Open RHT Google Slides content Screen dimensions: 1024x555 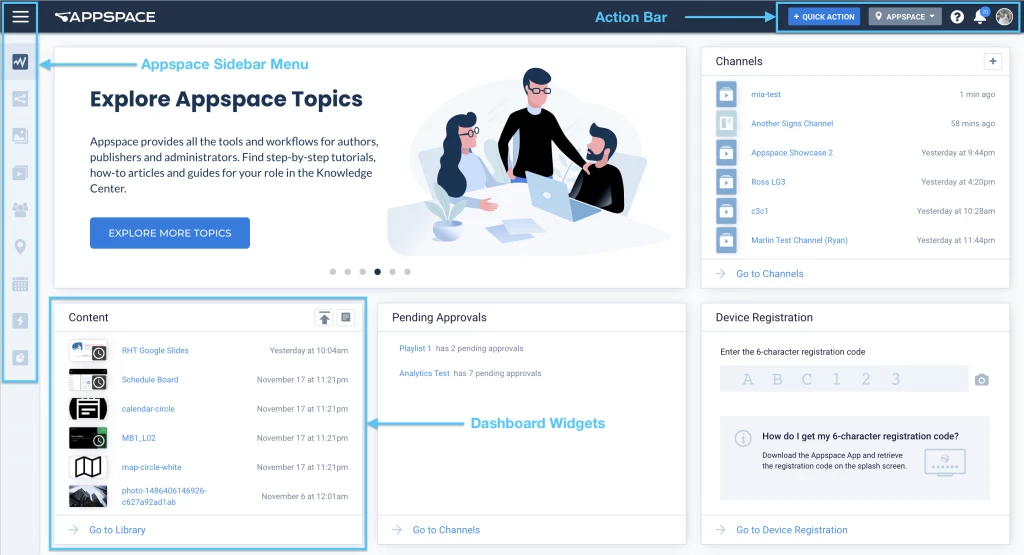tap(155, 351)
